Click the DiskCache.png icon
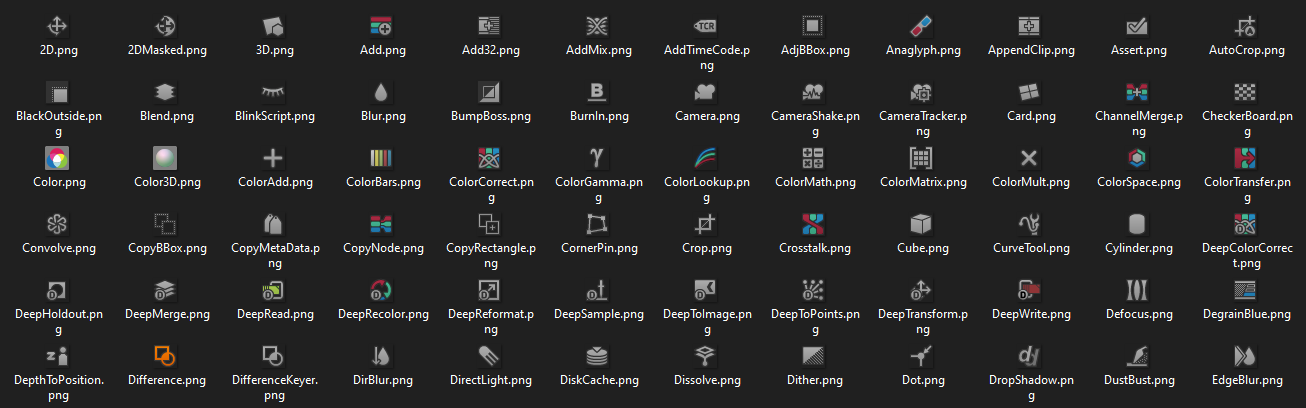This screenshot has width=1306, height=408. 598,356
